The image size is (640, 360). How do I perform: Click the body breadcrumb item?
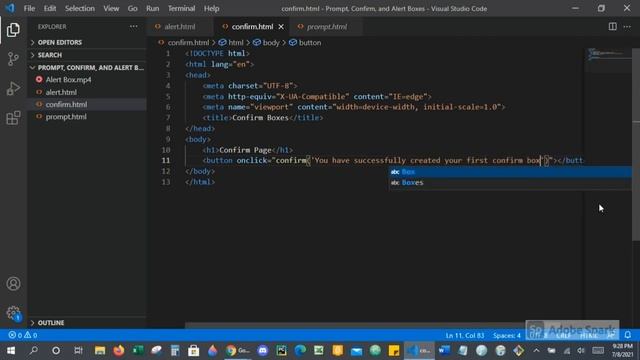pos(270,42)
